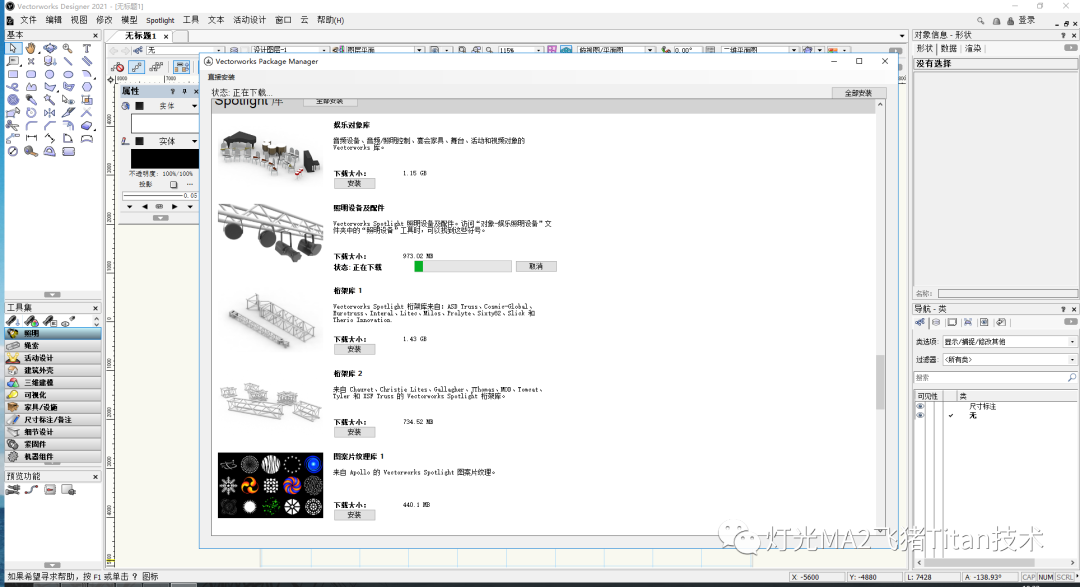1080x587 pixels.
Task: Select the single Line tool
Action: [x=68, y=61]
